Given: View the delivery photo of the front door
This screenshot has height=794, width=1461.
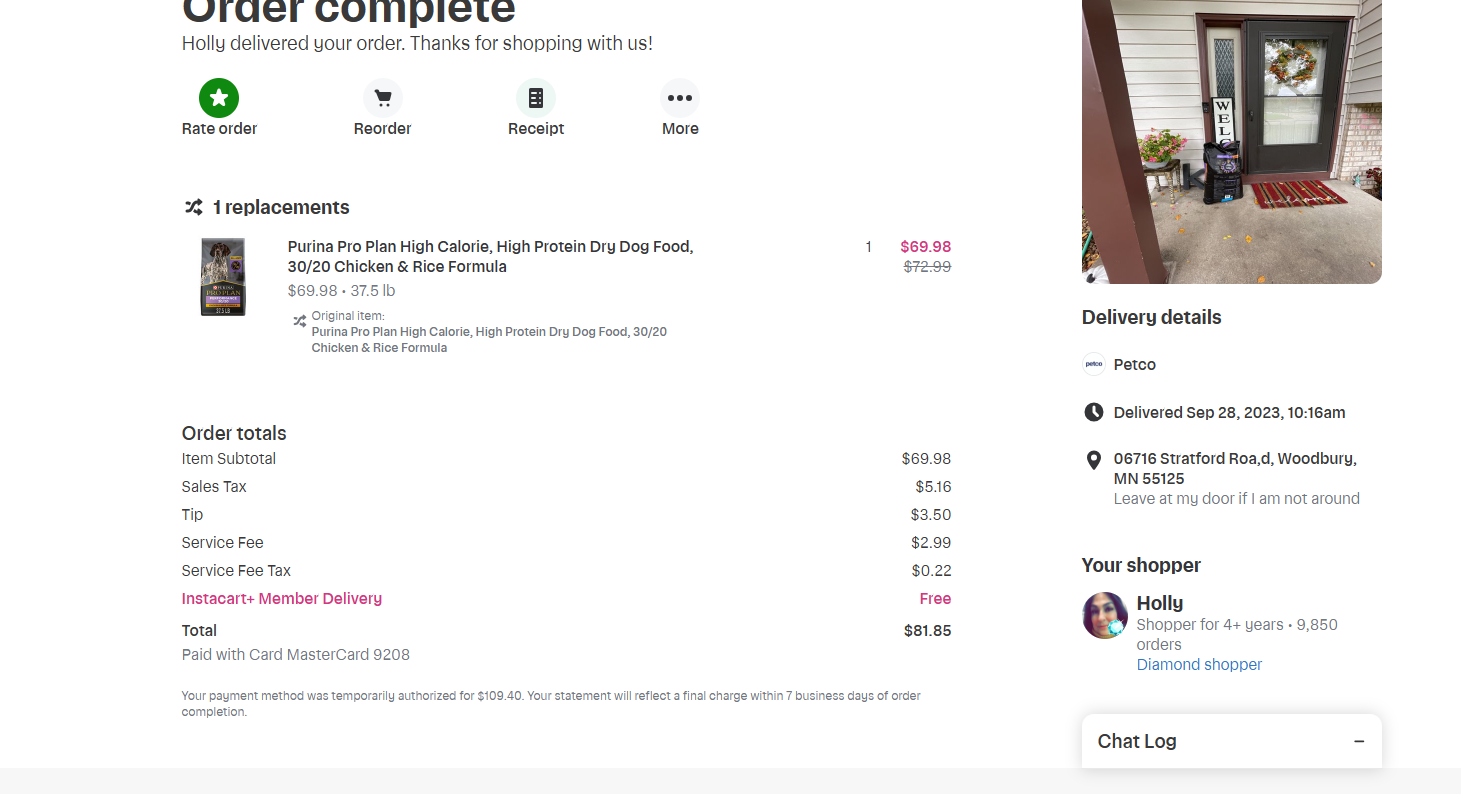Looking at the screenshot, I should click(1232, 142).
